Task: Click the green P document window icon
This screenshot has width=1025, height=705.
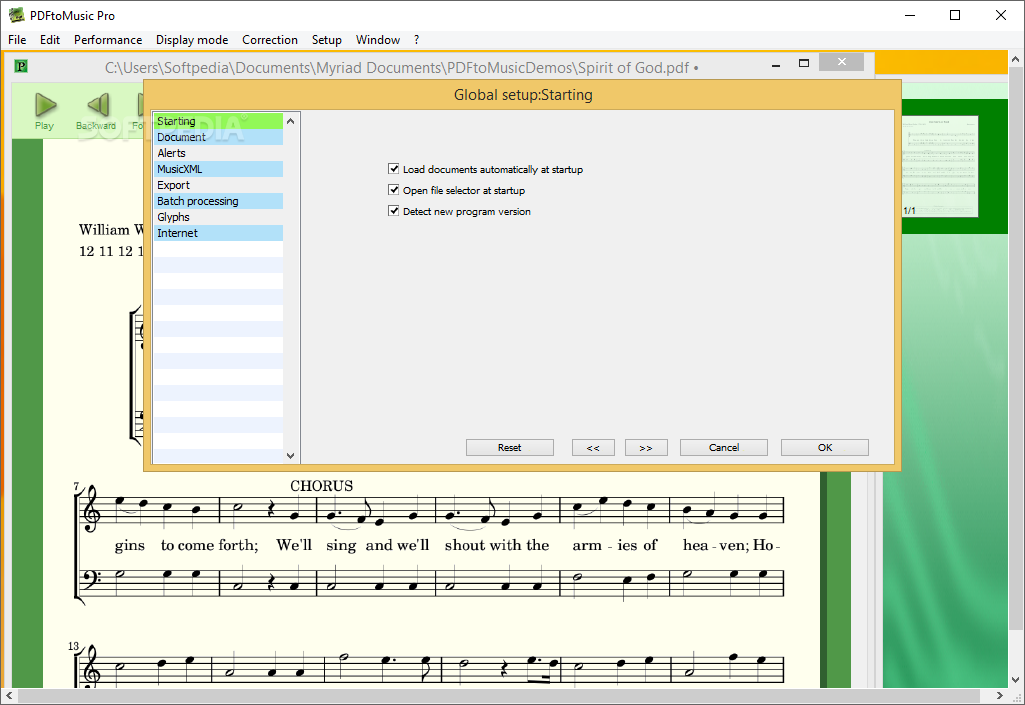Action: [21, 67]
